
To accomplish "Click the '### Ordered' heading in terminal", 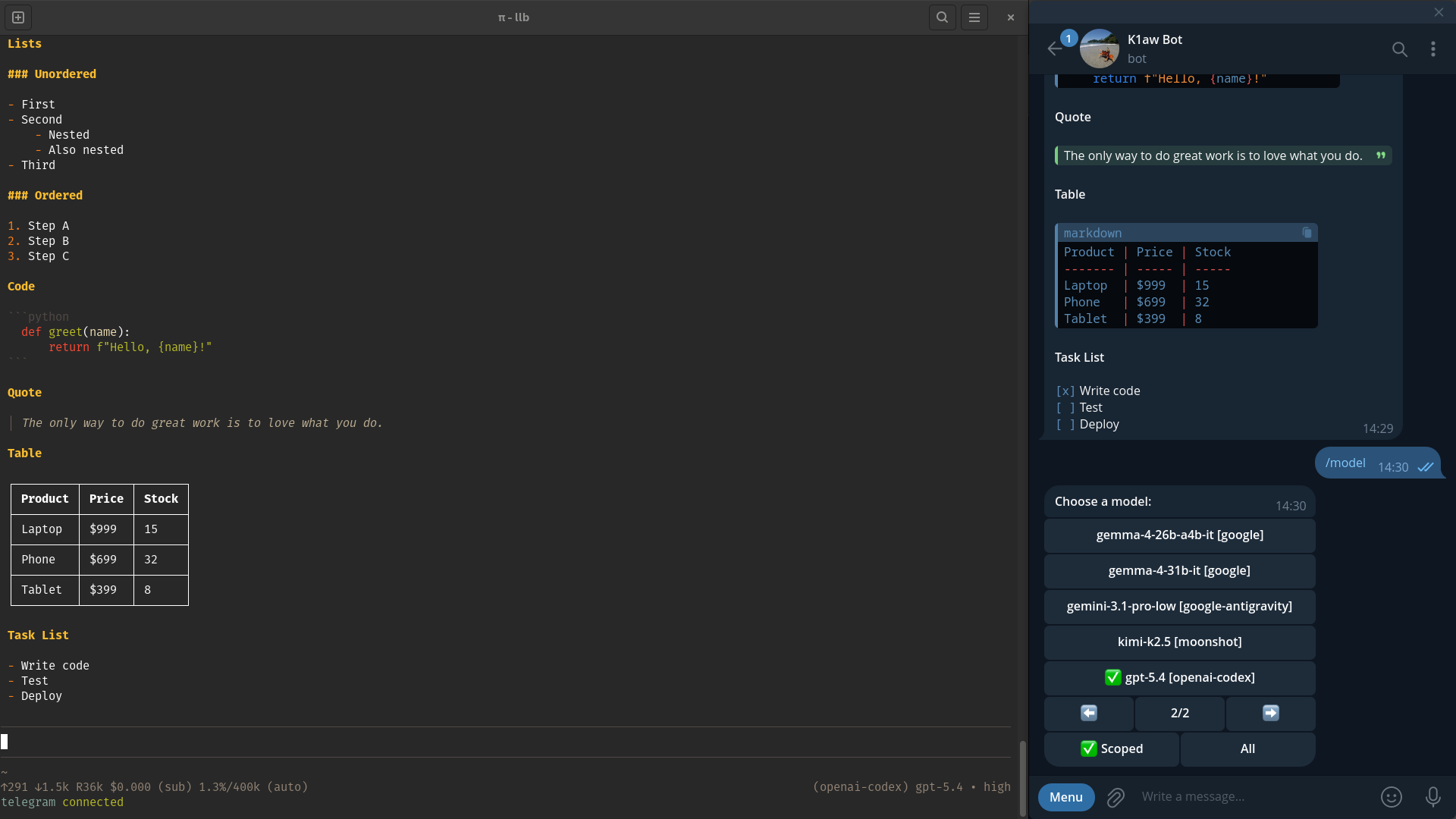I will pos(45,196).
